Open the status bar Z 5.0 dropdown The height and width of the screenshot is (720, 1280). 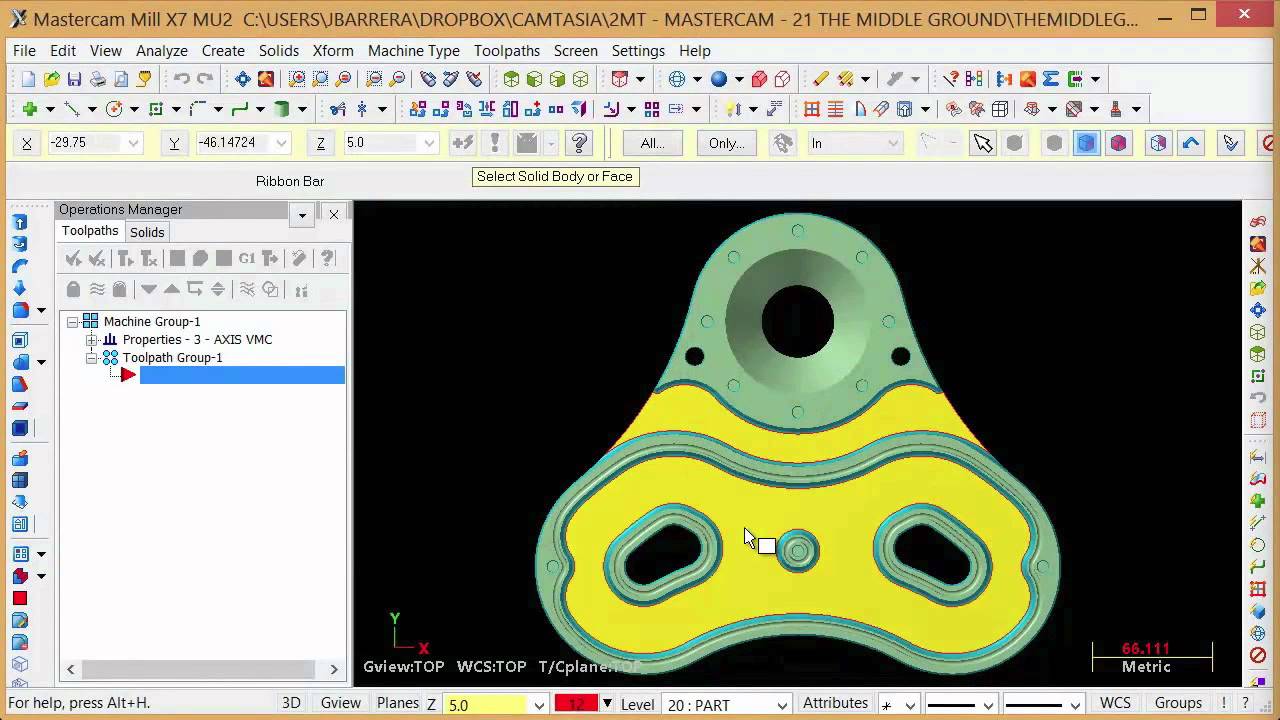(538, 705)
